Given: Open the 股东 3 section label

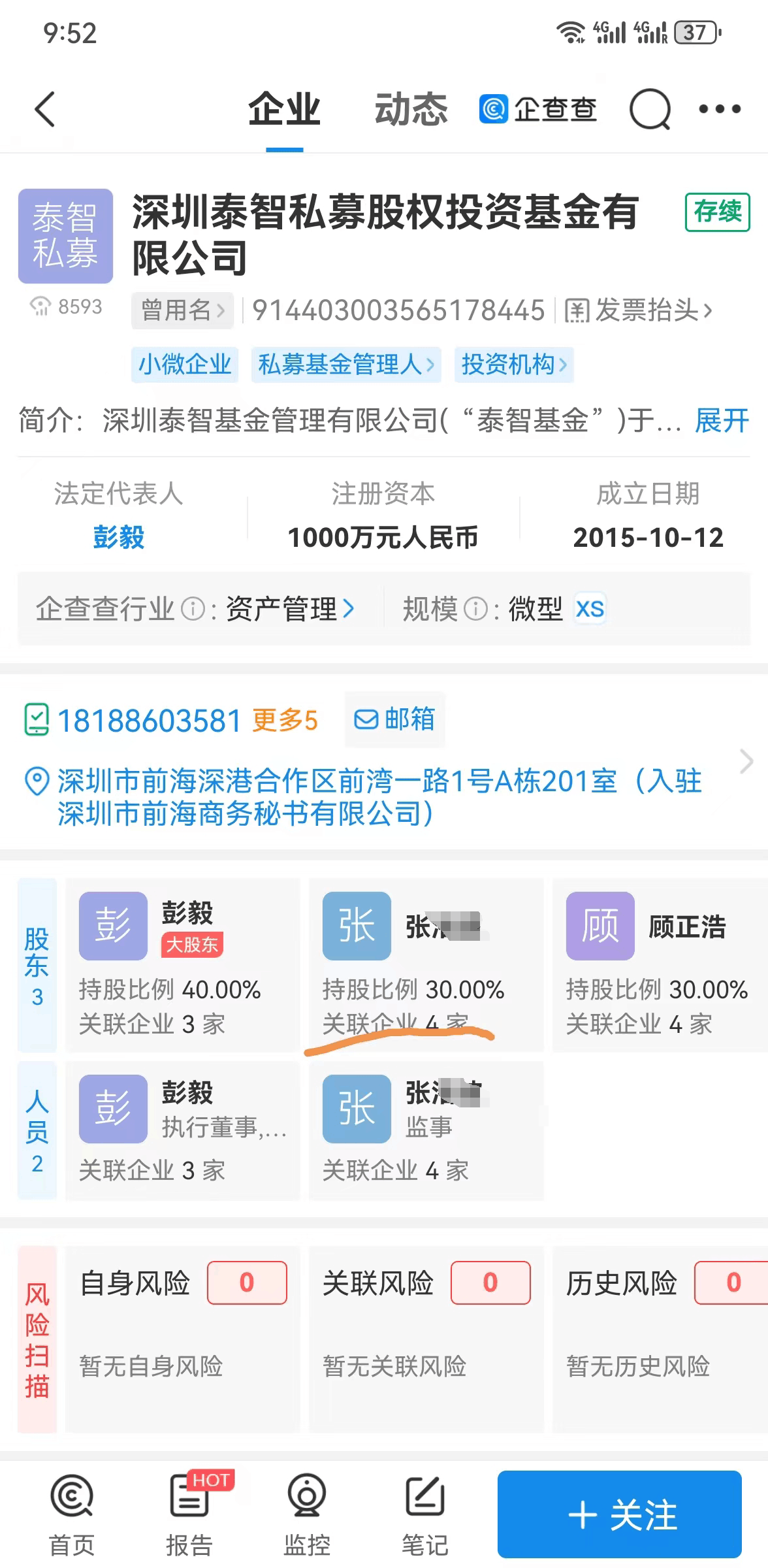Looking at the screenshot, I should [37, 966].
